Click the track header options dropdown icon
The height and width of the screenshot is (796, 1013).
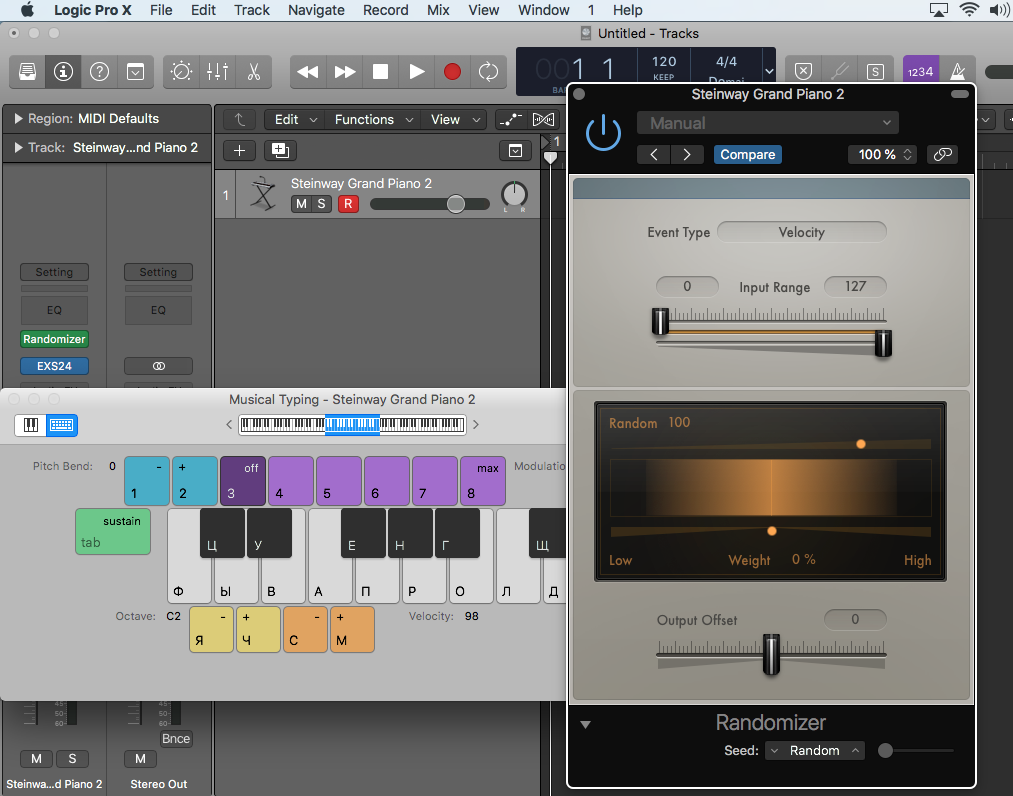(516, 151)
